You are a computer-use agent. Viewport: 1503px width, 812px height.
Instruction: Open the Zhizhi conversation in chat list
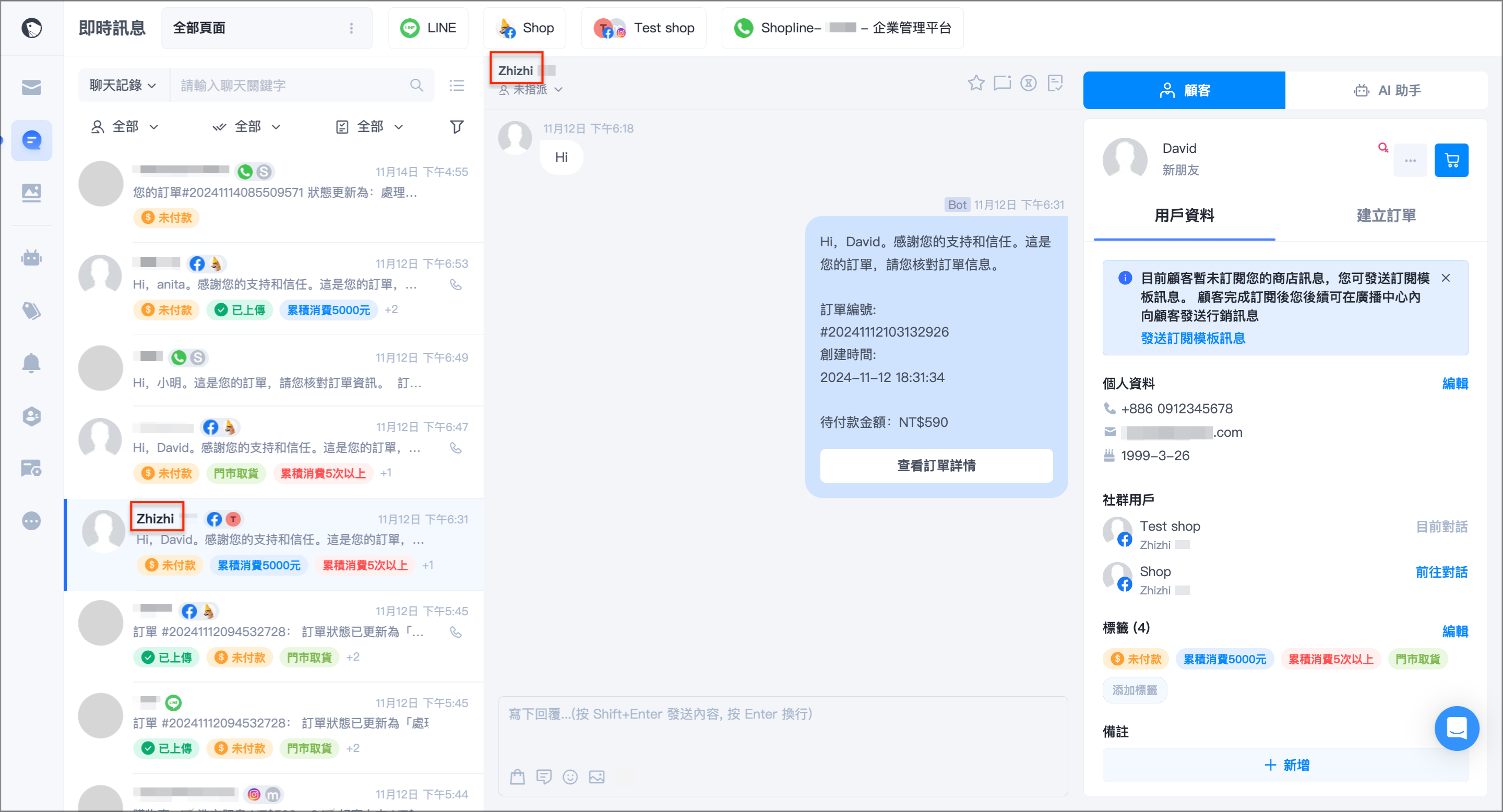[x=274, y=544]
